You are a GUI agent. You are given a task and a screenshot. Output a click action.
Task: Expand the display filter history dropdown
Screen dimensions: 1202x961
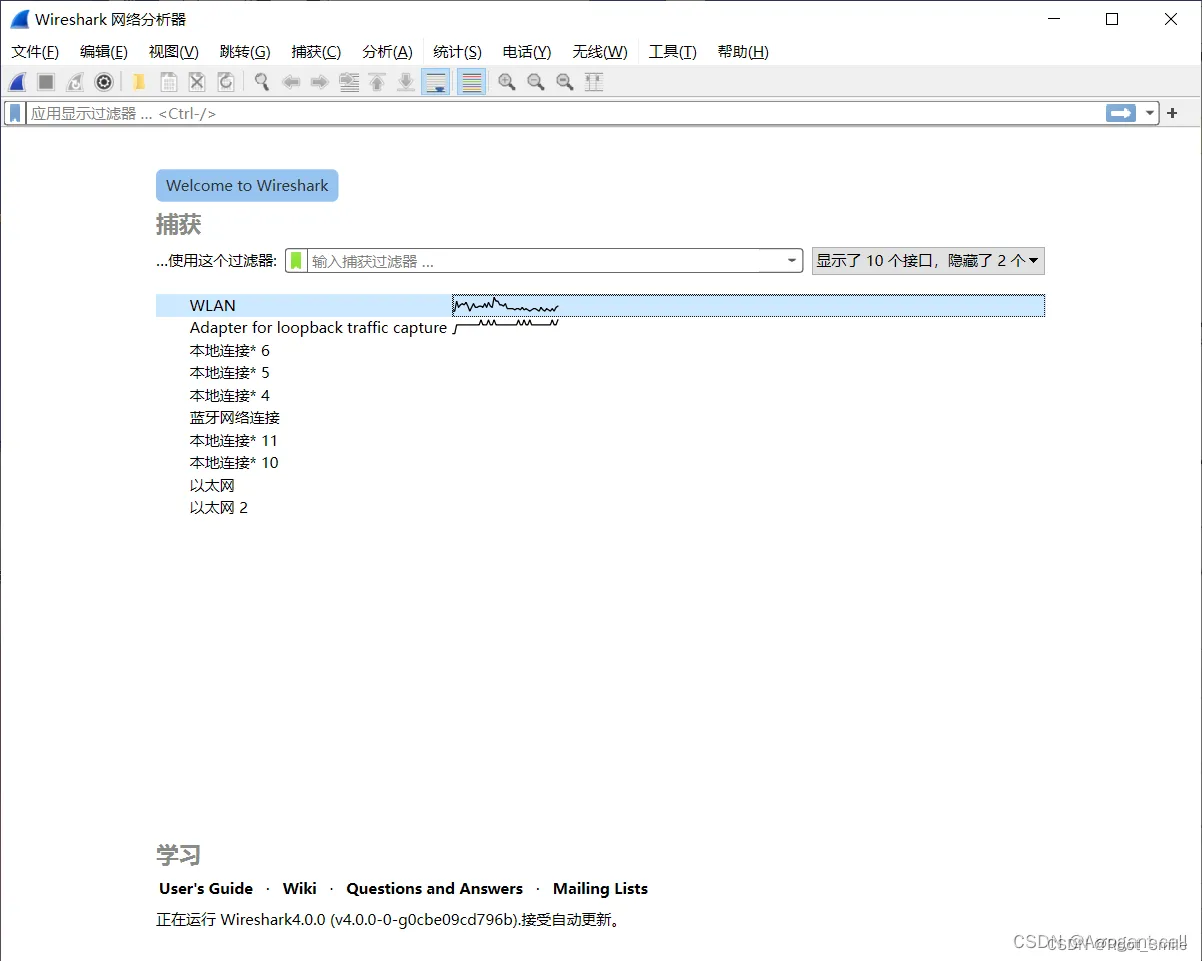click(x=1150, y=113)
